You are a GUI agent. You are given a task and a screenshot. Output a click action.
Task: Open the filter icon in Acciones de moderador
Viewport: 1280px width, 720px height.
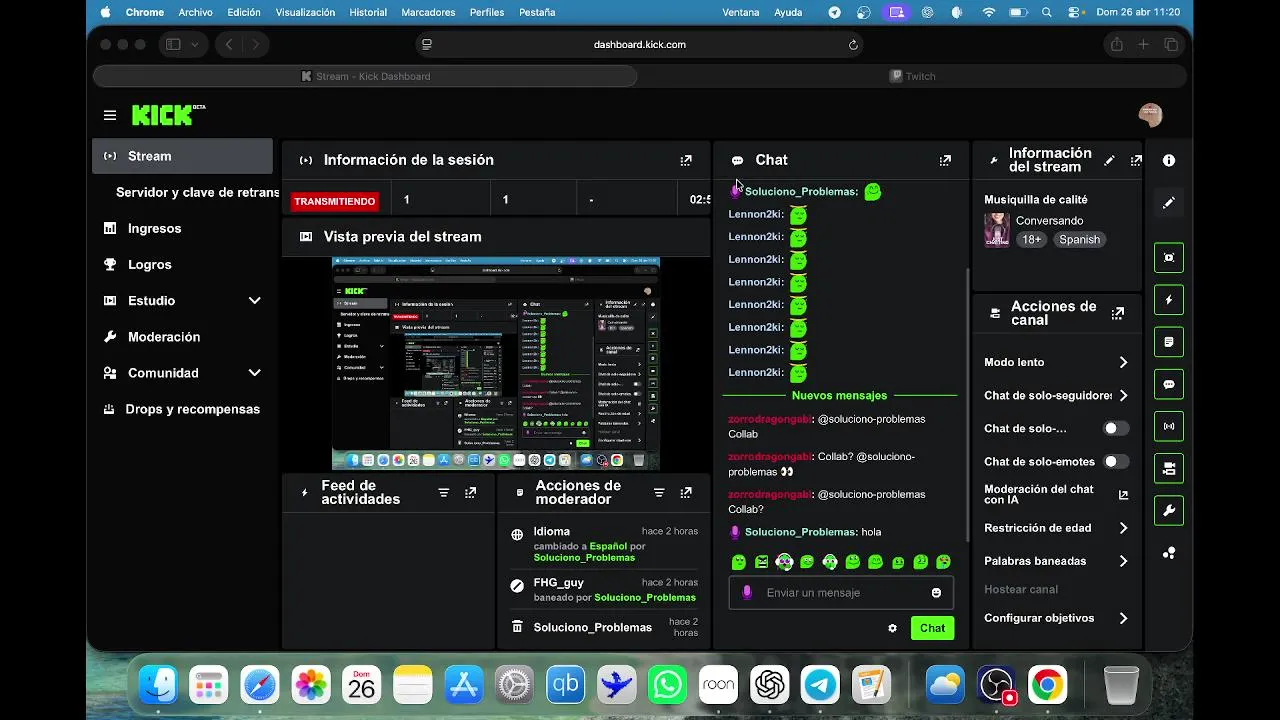[x=659, y=492]
